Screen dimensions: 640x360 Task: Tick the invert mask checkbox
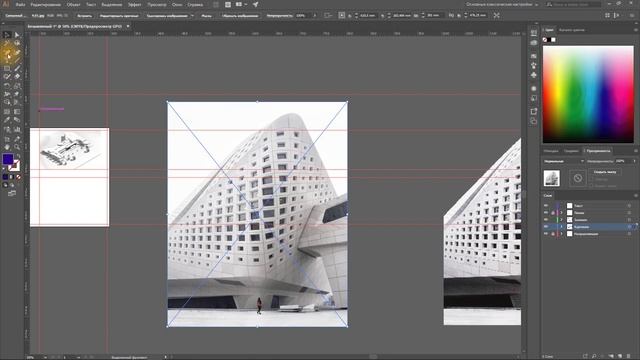point(591,186)
